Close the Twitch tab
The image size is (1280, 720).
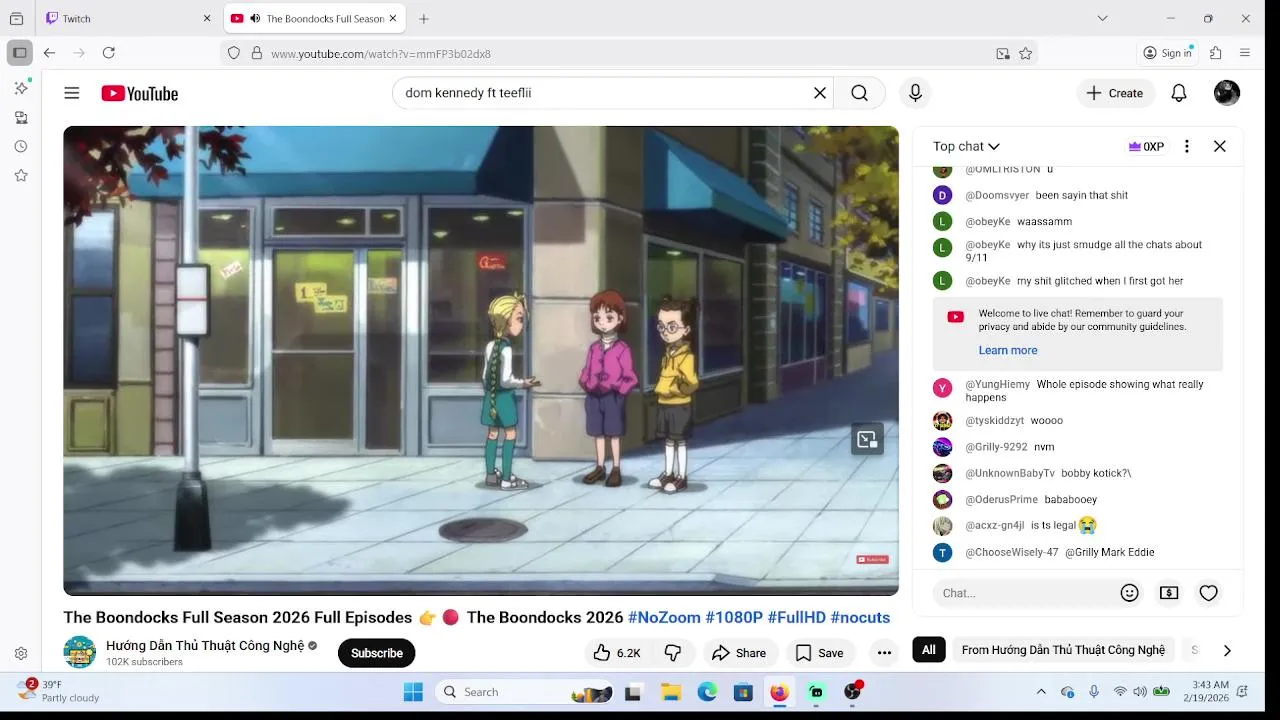pos(207,18)
